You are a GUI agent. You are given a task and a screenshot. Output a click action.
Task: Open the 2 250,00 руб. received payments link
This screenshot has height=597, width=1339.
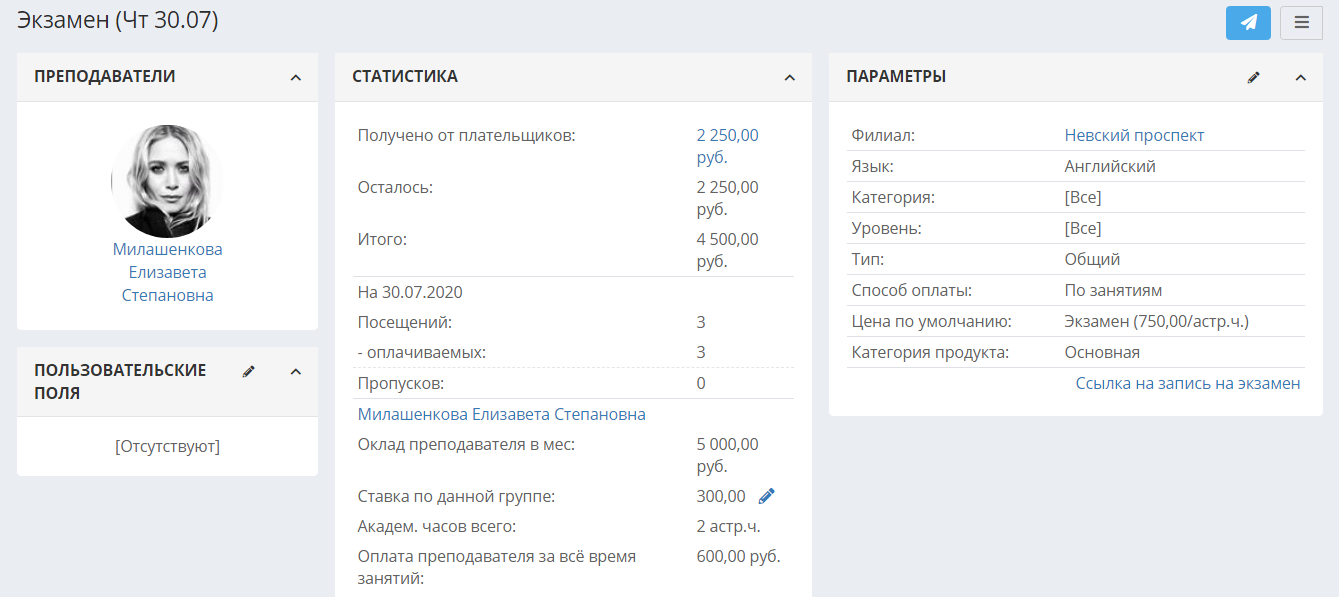click(x=727, y=146)
